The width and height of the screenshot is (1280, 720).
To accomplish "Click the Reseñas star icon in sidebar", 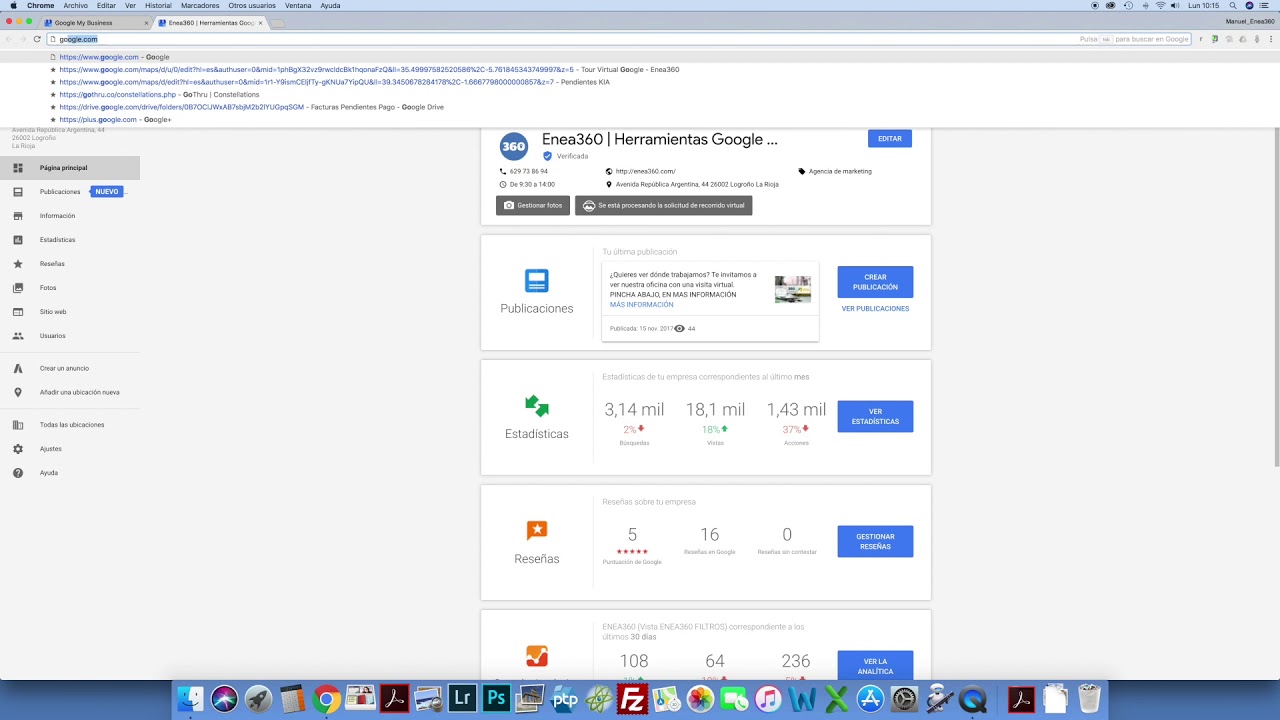I will pos(18,264).
